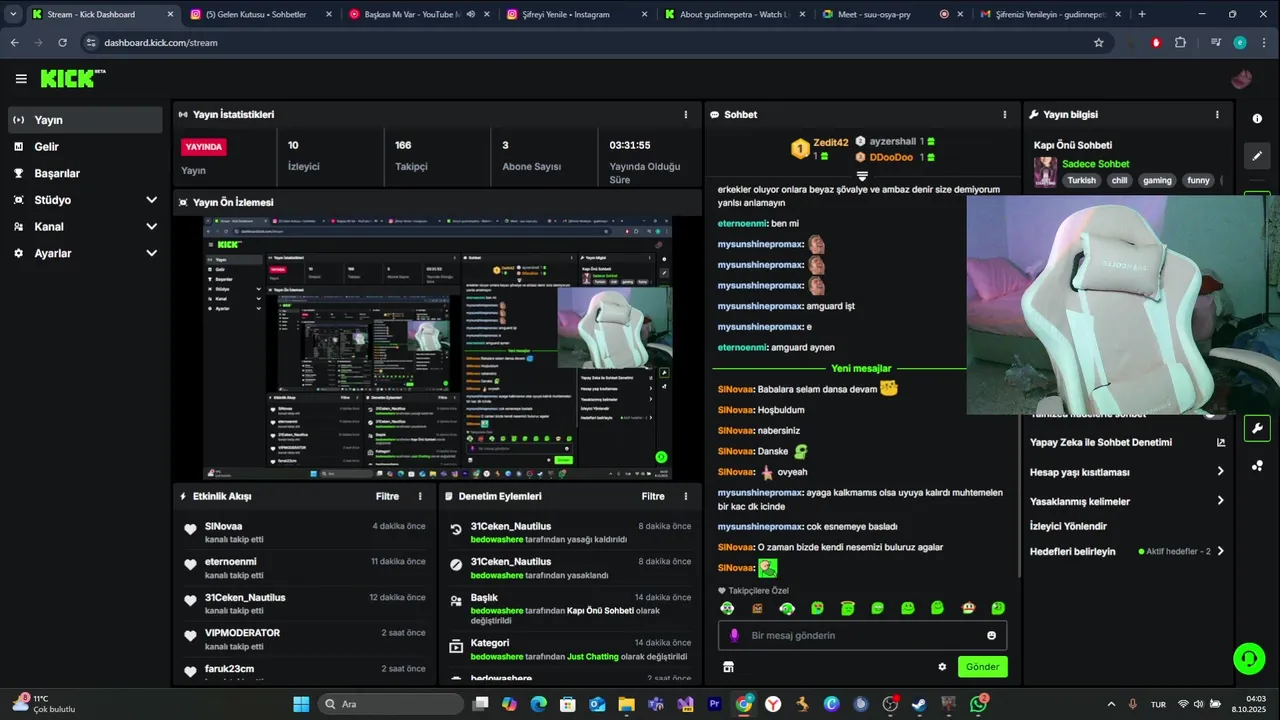Image resolution: width=1280 pixels, height=720 pixels.
Task: Open the Yayın bilgisi panel three-dot menu
Action: [x=1217, y=115]
